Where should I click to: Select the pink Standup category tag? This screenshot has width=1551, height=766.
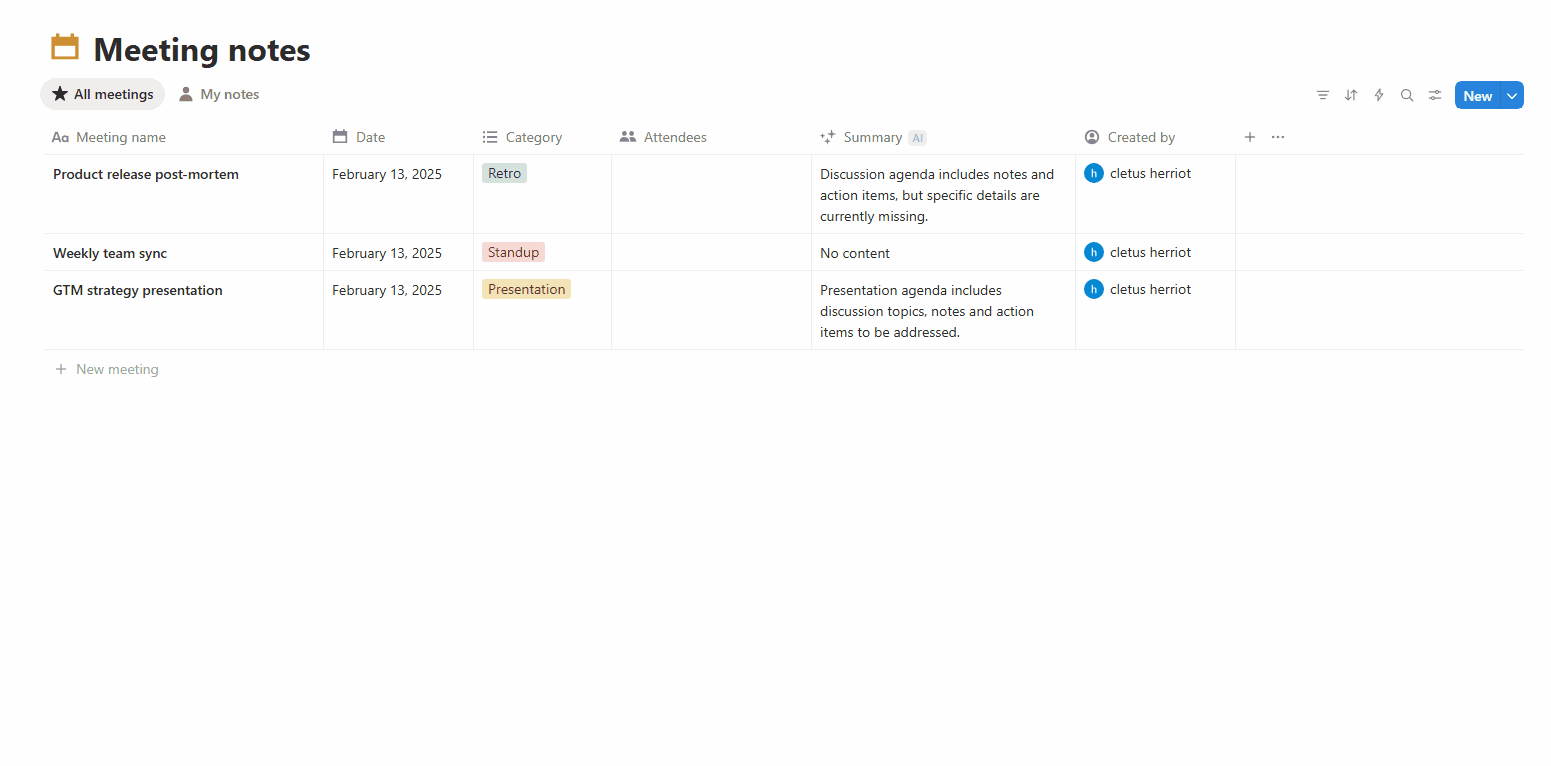pos(513,252)
